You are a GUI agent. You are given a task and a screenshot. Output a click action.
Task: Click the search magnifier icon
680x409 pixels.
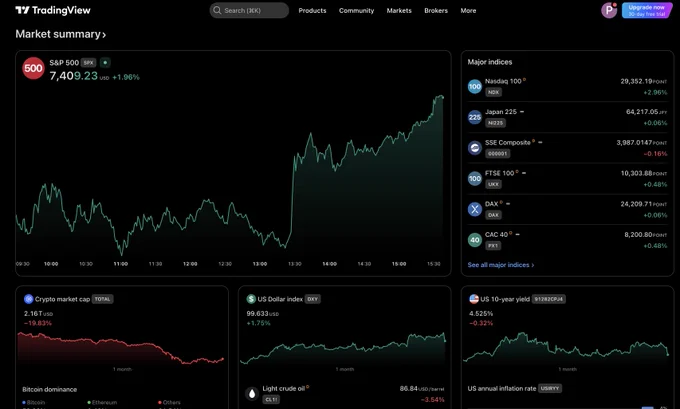coord(217,10)
